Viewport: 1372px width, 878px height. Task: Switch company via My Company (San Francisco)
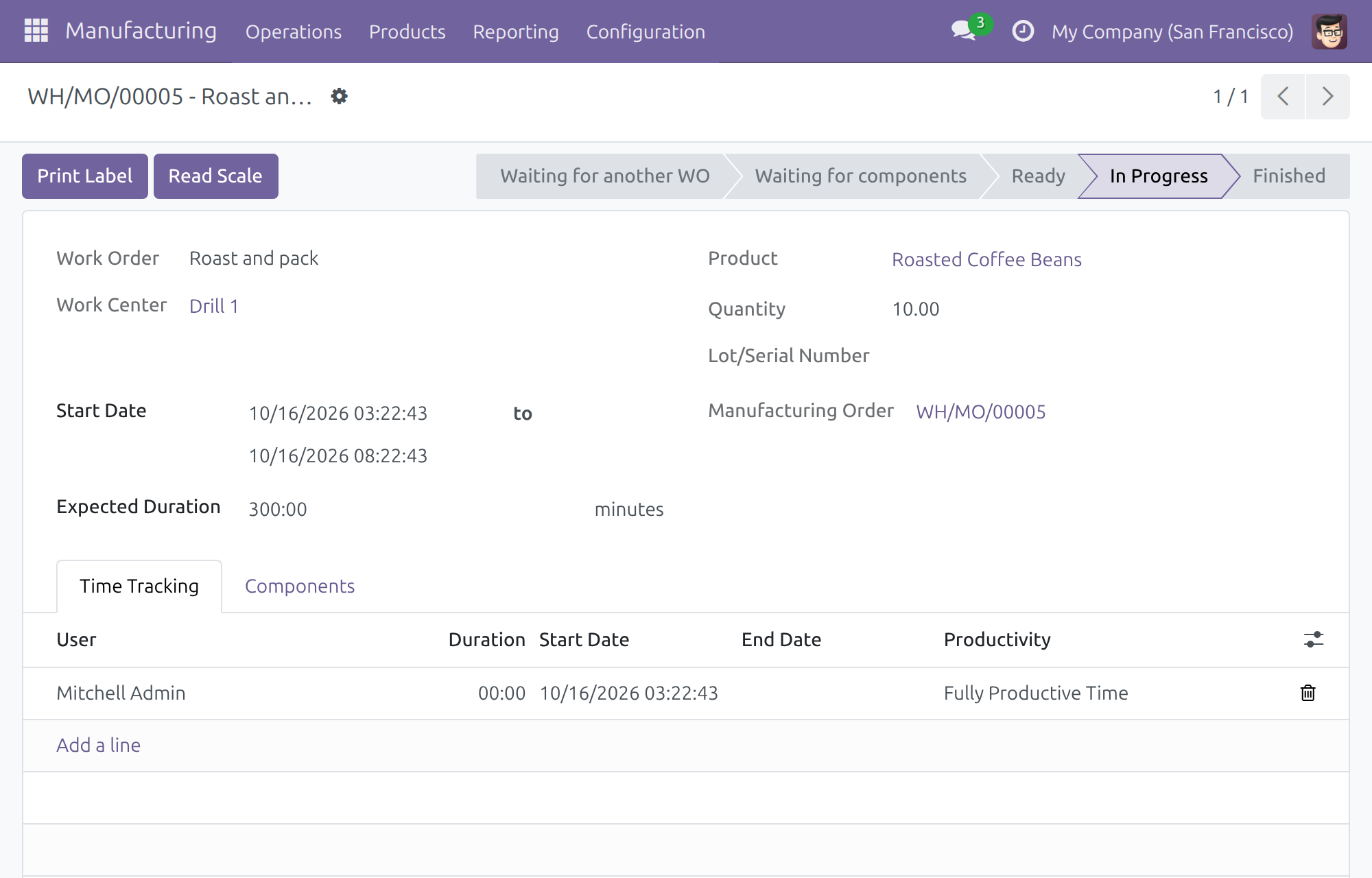pyautogui.click(x=1172, y=32)
